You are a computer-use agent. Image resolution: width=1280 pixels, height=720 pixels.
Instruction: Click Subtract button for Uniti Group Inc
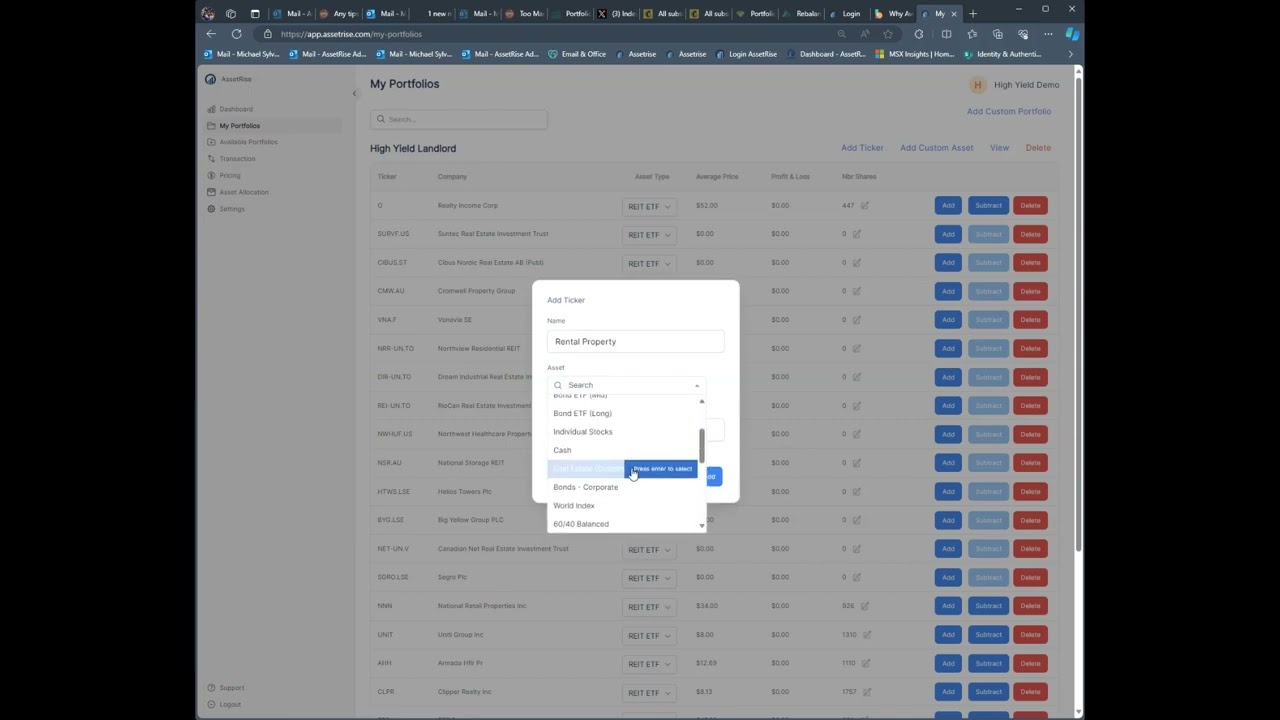988,635
